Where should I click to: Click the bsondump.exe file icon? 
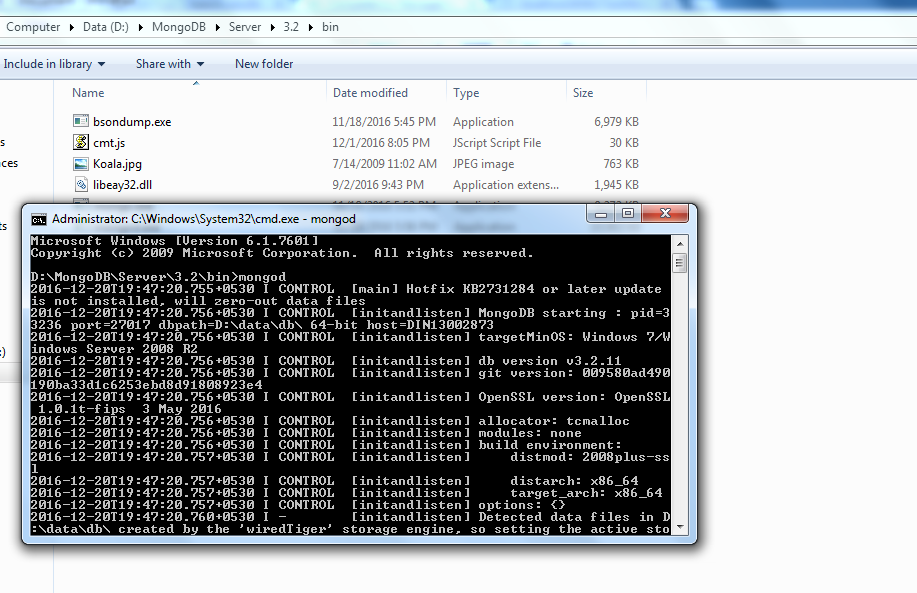coord(82,121)
